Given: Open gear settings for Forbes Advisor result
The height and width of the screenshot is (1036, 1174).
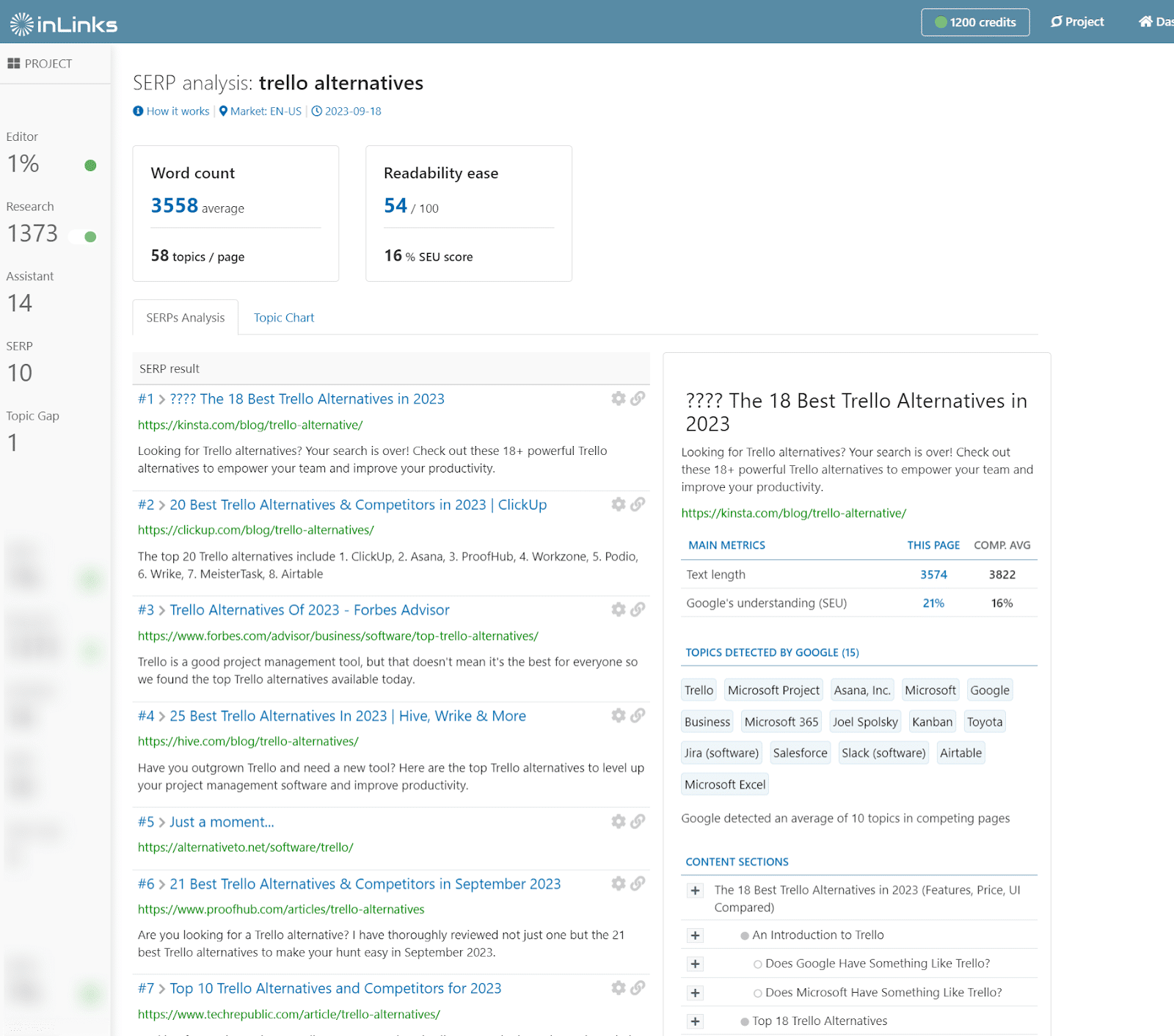Looking at the screenshot, I should point(619,609).
